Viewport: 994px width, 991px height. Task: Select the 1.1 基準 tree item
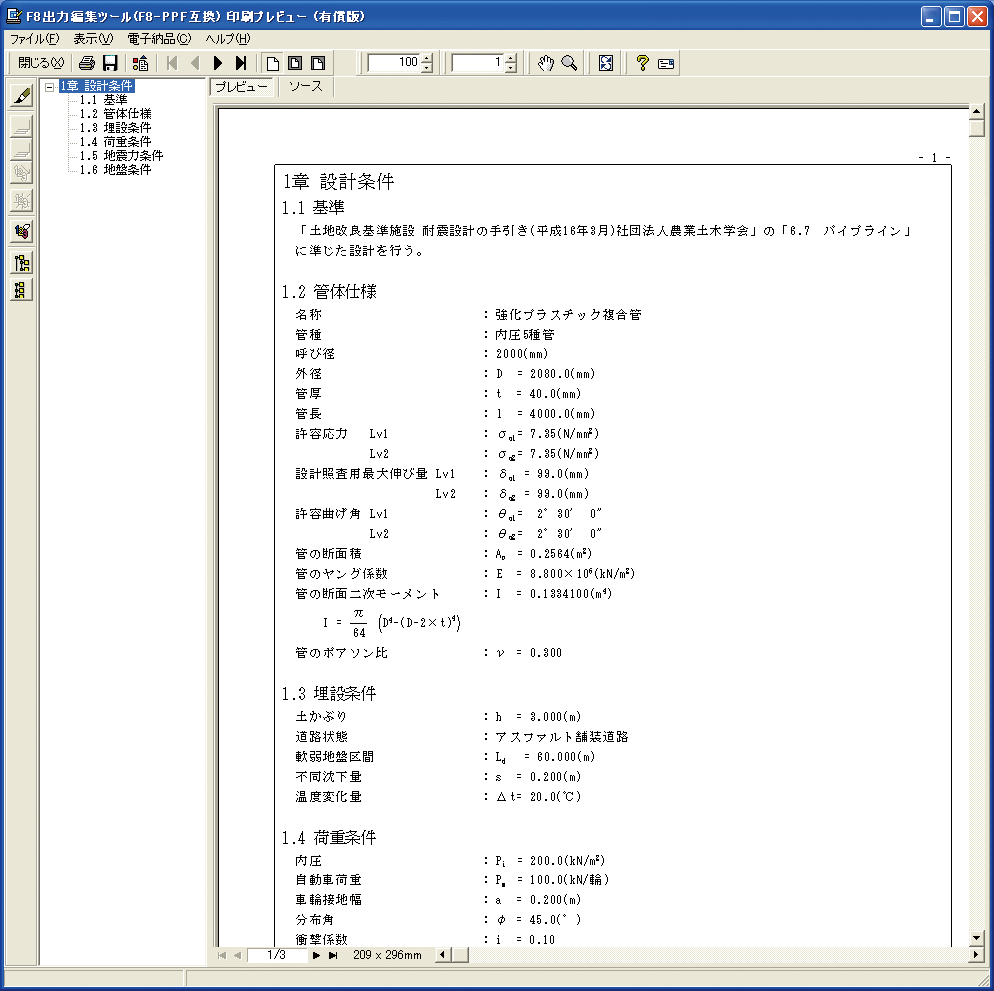[103, 100]
